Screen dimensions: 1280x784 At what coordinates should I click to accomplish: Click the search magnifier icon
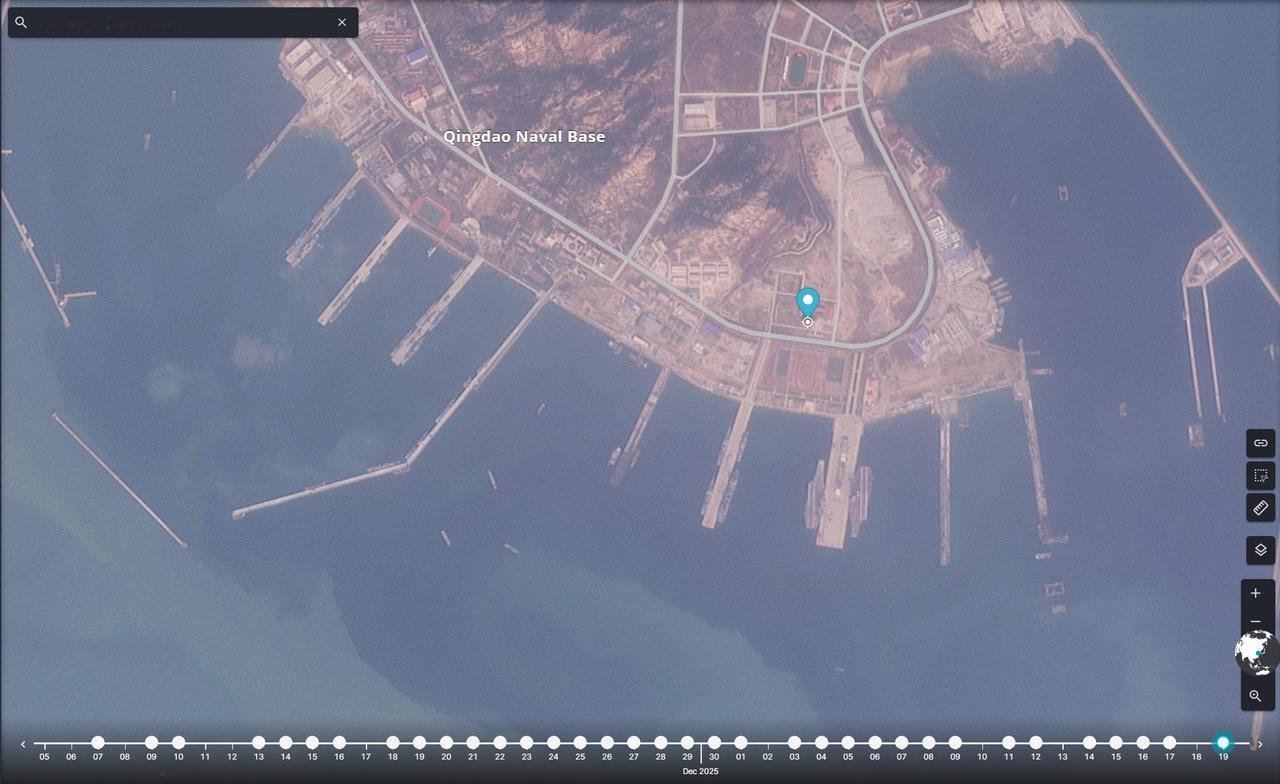click(21, 22)
